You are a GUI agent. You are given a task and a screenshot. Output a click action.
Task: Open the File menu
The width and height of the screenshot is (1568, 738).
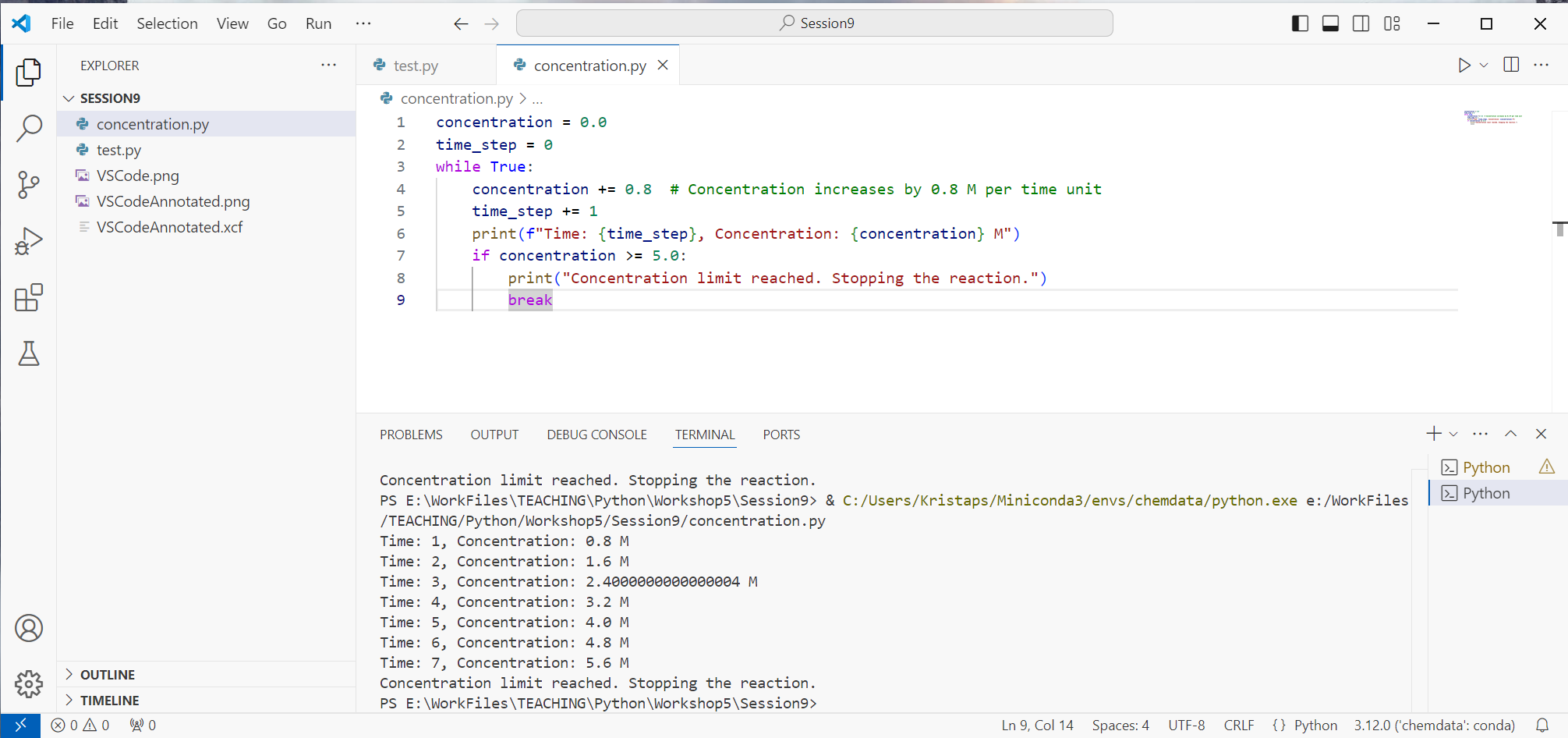click(x=62, y=23)
